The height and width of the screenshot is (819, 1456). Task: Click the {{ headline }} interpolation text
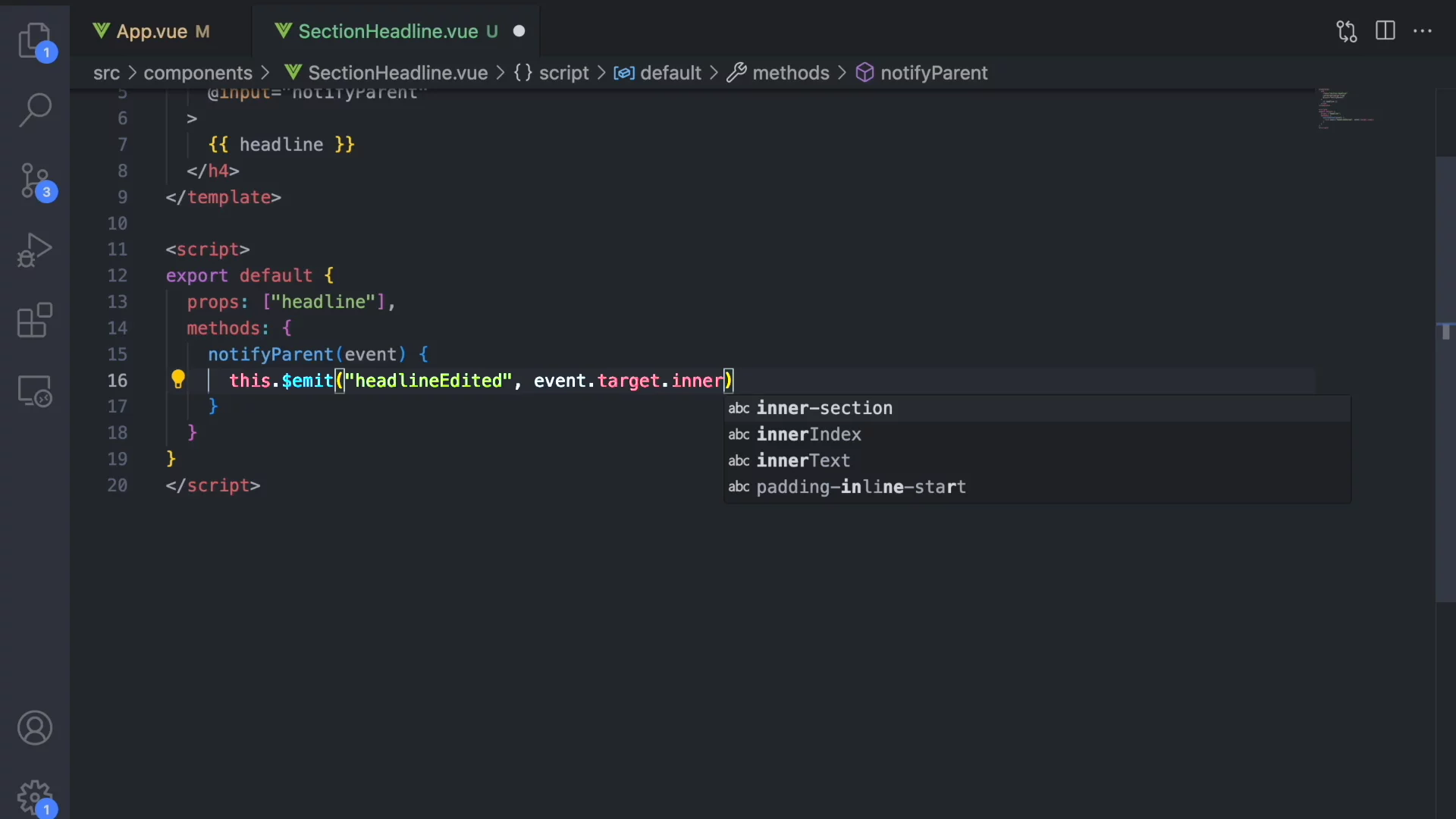point(281,144)
